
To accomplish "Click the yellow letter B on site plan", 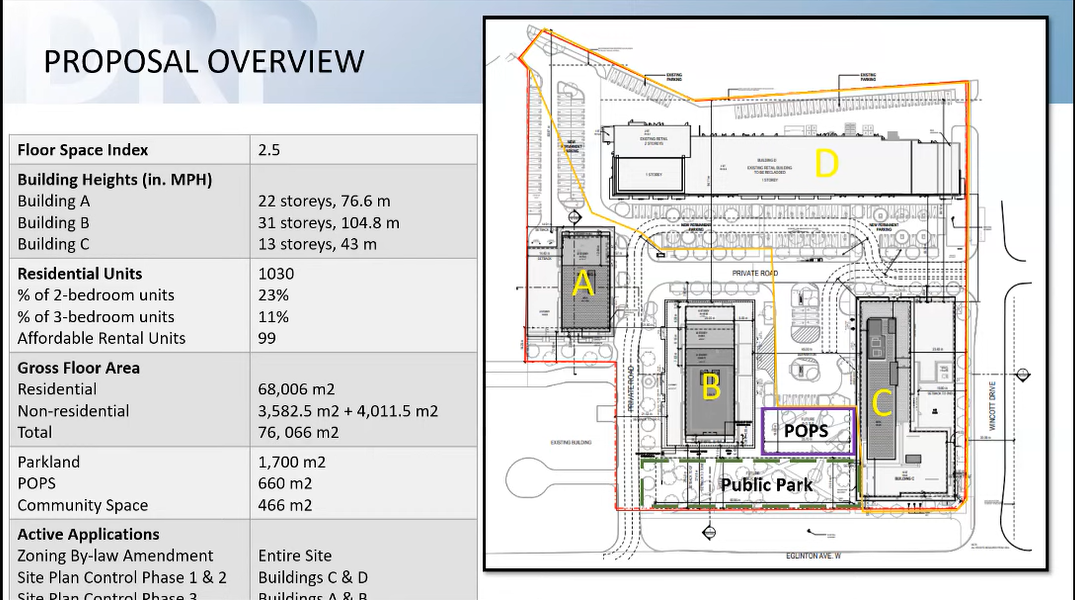I will [711, 386].
